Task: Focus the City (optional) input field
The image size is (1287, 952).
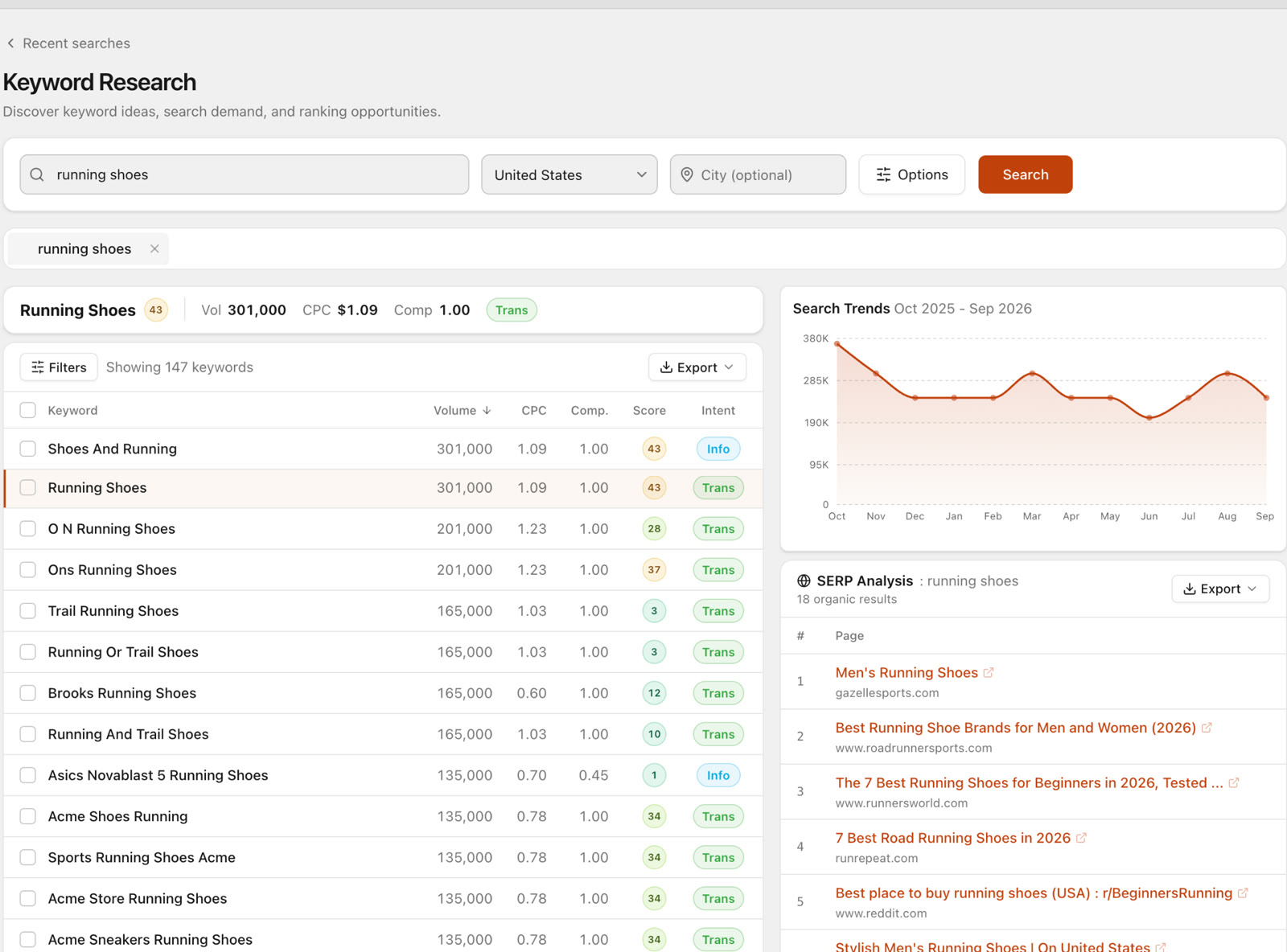Action: (758, 174)
